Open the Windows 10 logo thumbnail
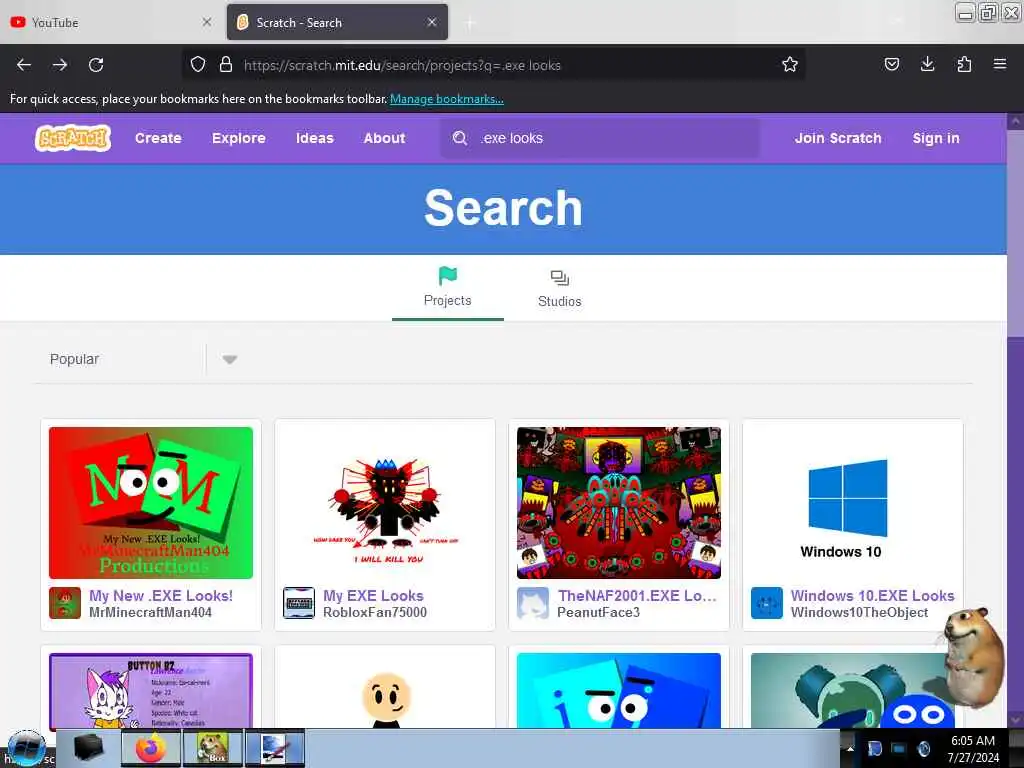The height and width of the screenshot is (768, 1024). [852, 503]
